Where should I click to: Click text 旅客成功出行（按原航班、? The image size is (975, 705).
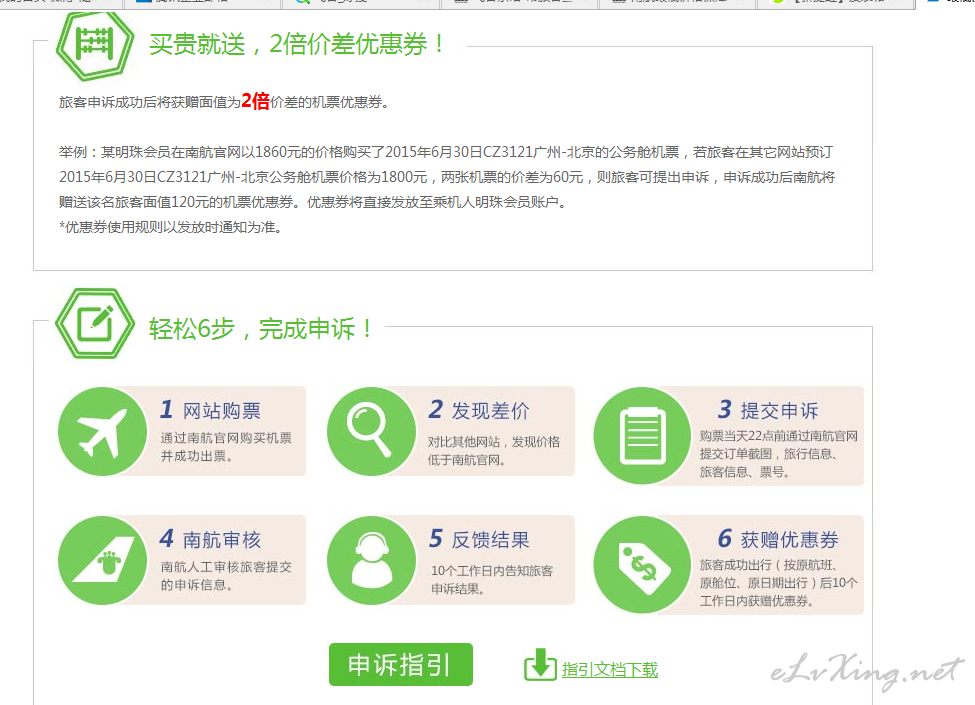pyautogui.click(x=768, y=565)
